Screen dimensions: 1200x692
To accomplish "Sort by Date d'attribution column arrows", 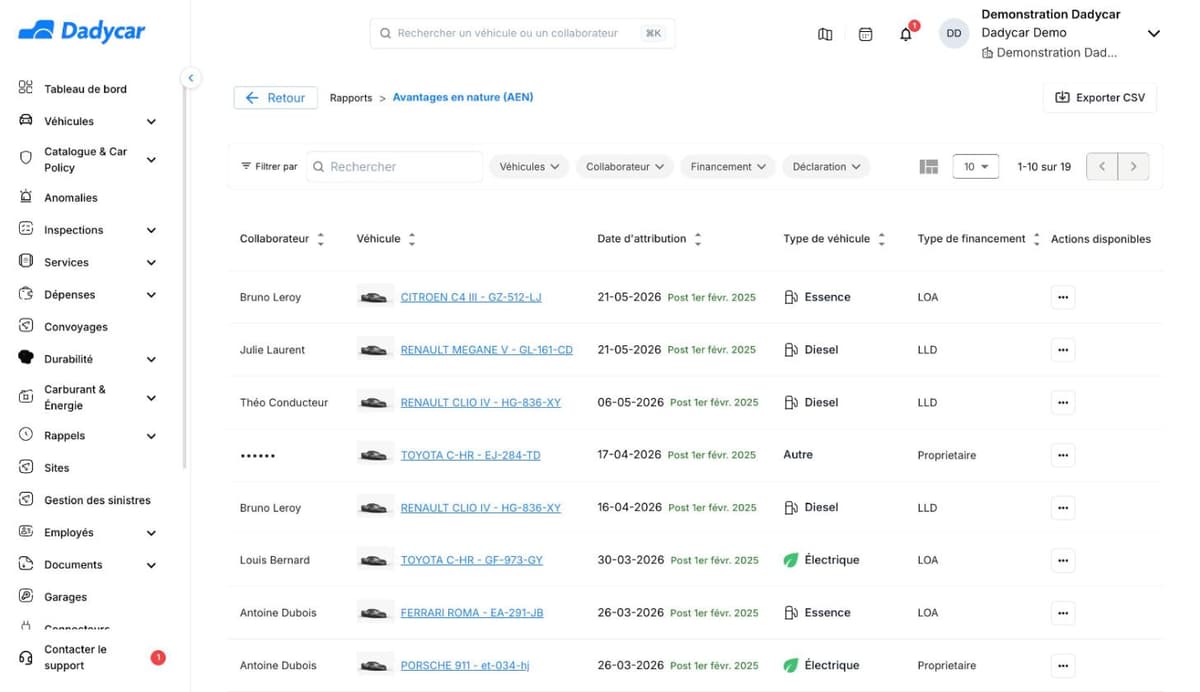I will (x=698, y=239).
